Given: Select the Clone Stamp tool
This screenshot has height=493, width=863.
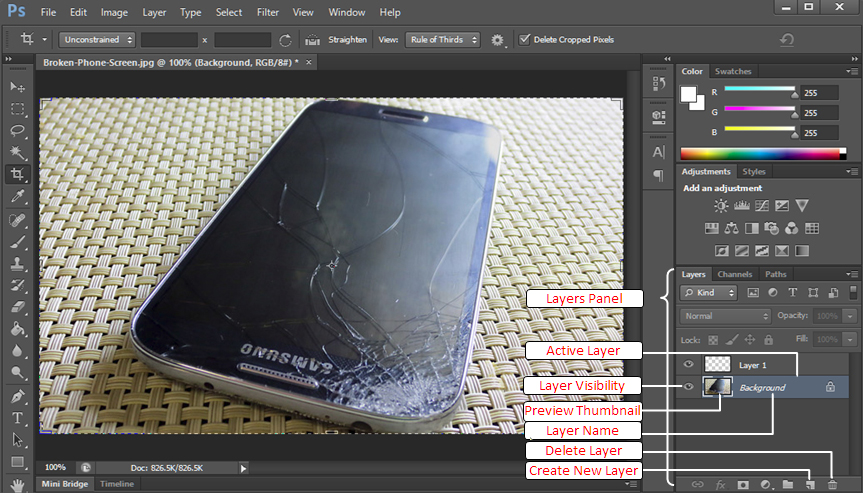Looking at the screenshot, I should 17,264.
